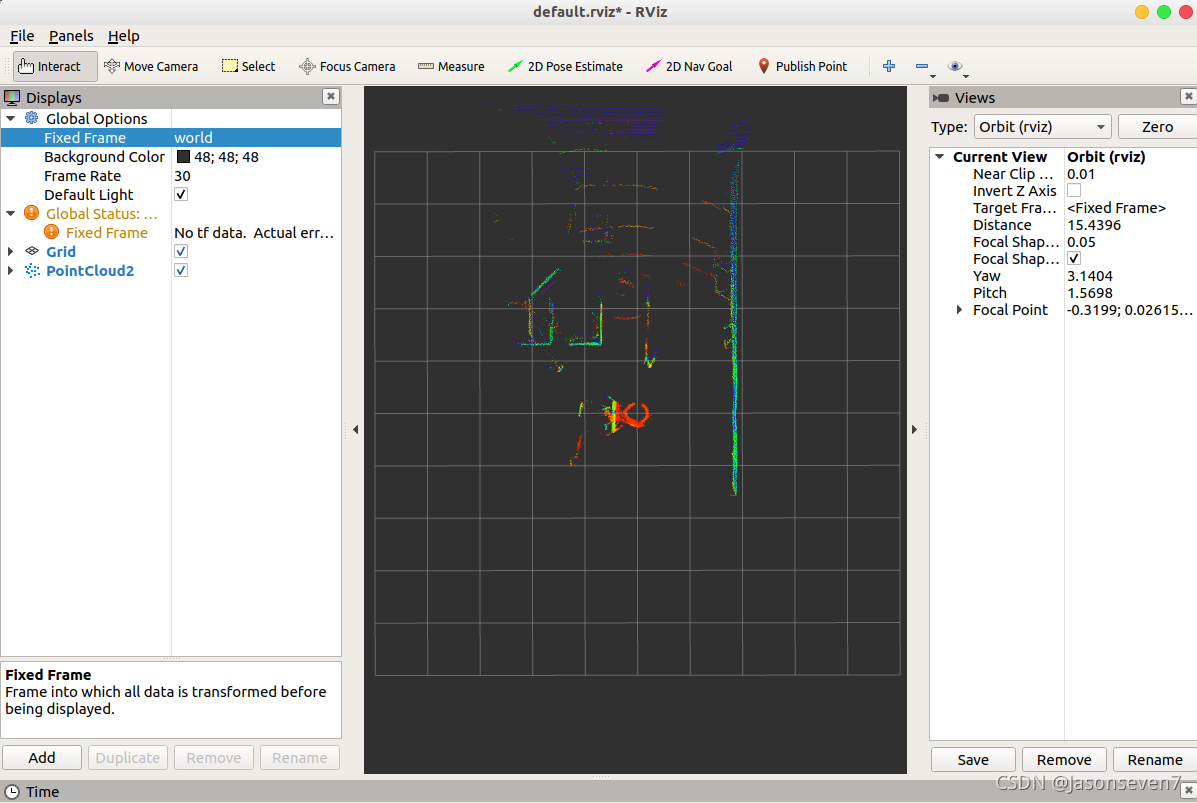Expand the PointCloud2 display properties
The width and height of the screenshot is (1197, 803).
pos(11,270)
